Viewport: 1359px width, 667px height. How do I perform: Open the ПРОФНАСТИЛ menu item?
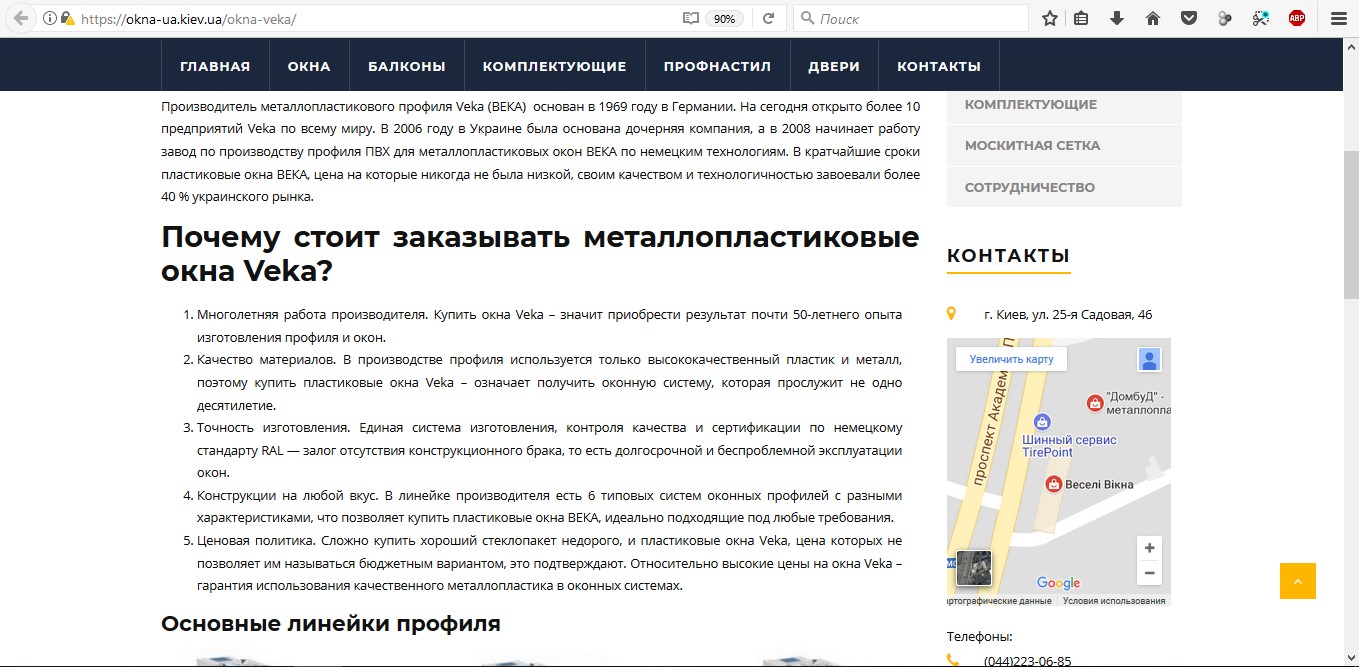(x=717, y=66)
